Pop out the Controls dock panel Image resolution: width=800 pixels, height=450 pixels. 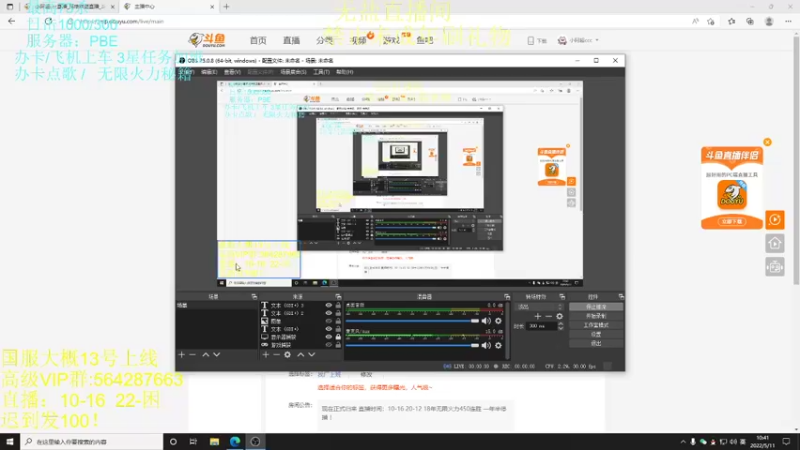coord(621,296)
